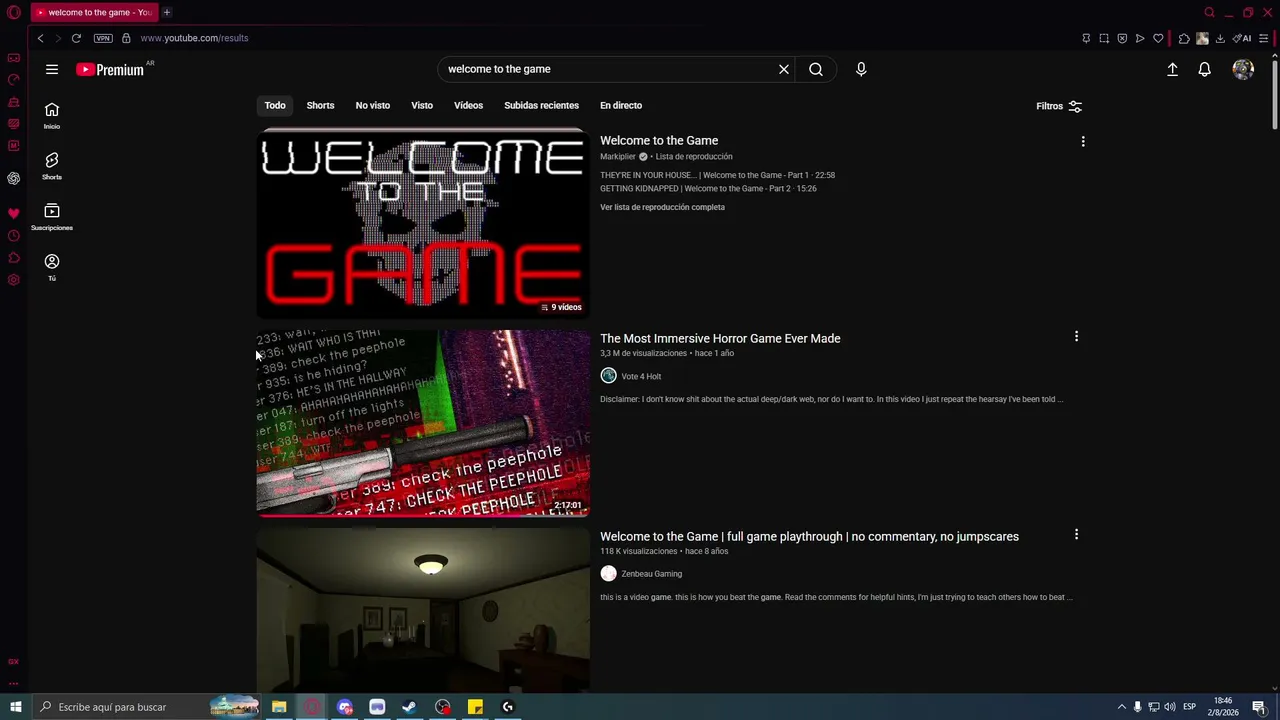Select the En directo filter chip
Screen dimensions: 1280x720
coord(621,105)
